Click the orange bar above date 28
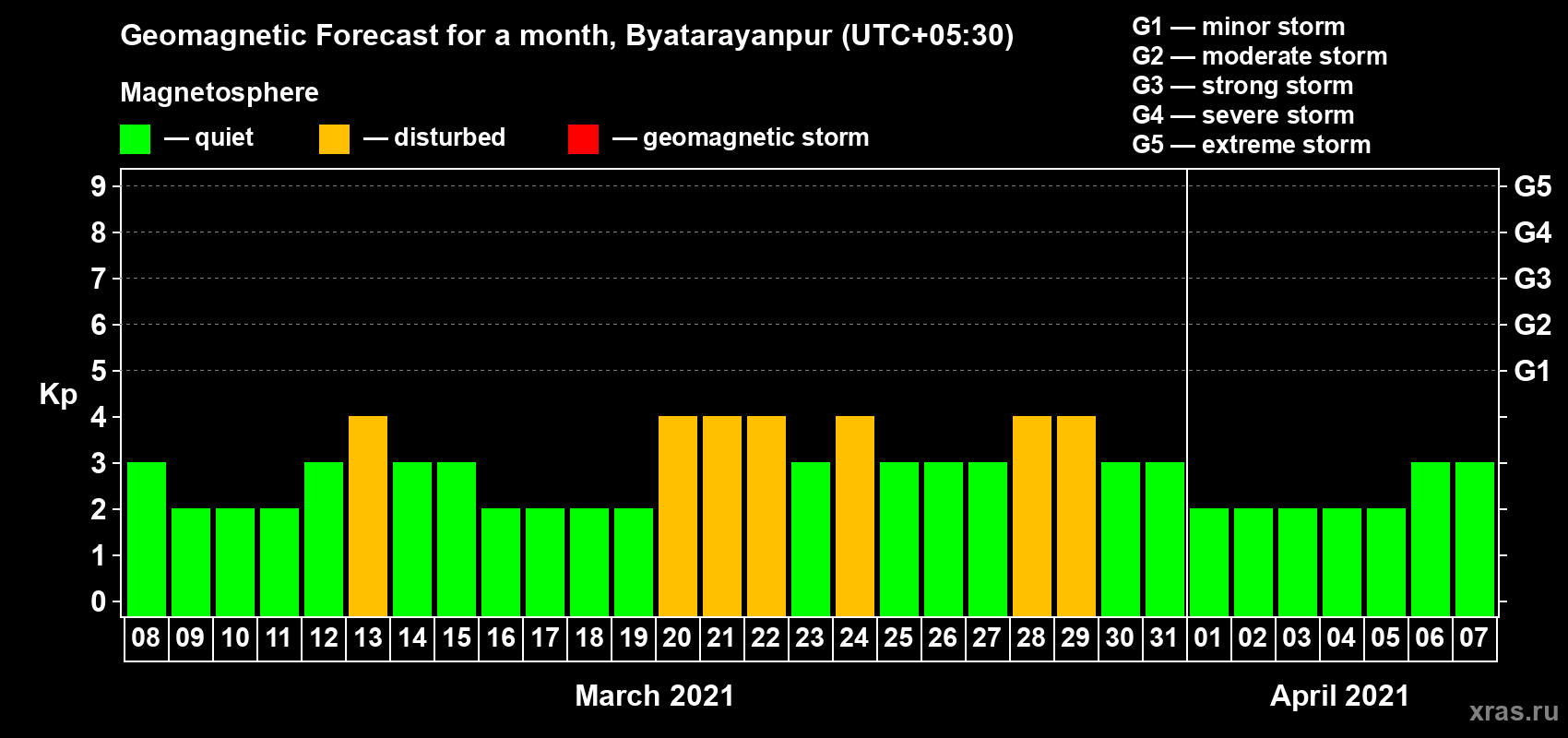The height and width of the screenshot is (738, 1568). pyautogui.click(x=1032, y=516)
